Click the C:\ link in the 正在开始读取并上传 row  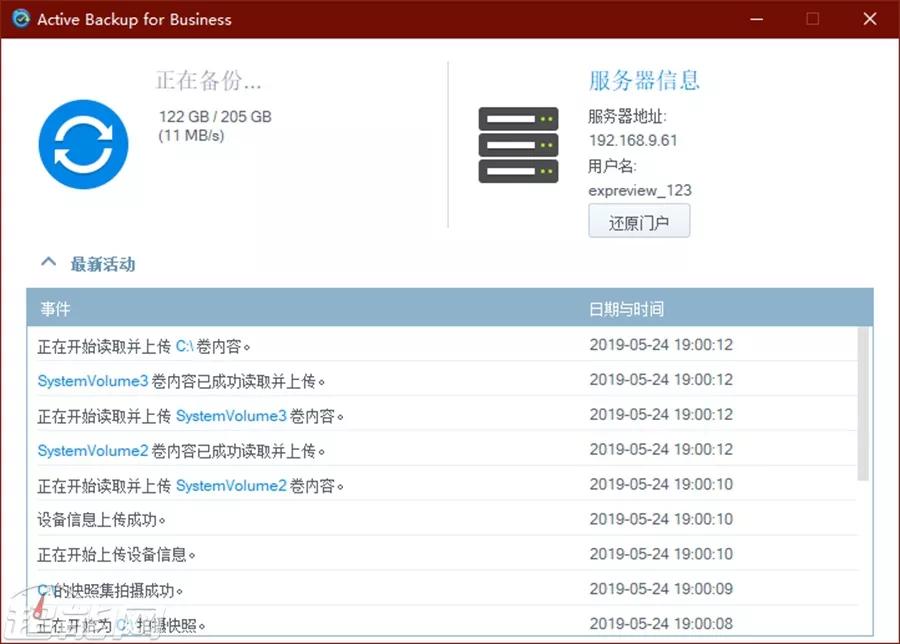[184, 346]
